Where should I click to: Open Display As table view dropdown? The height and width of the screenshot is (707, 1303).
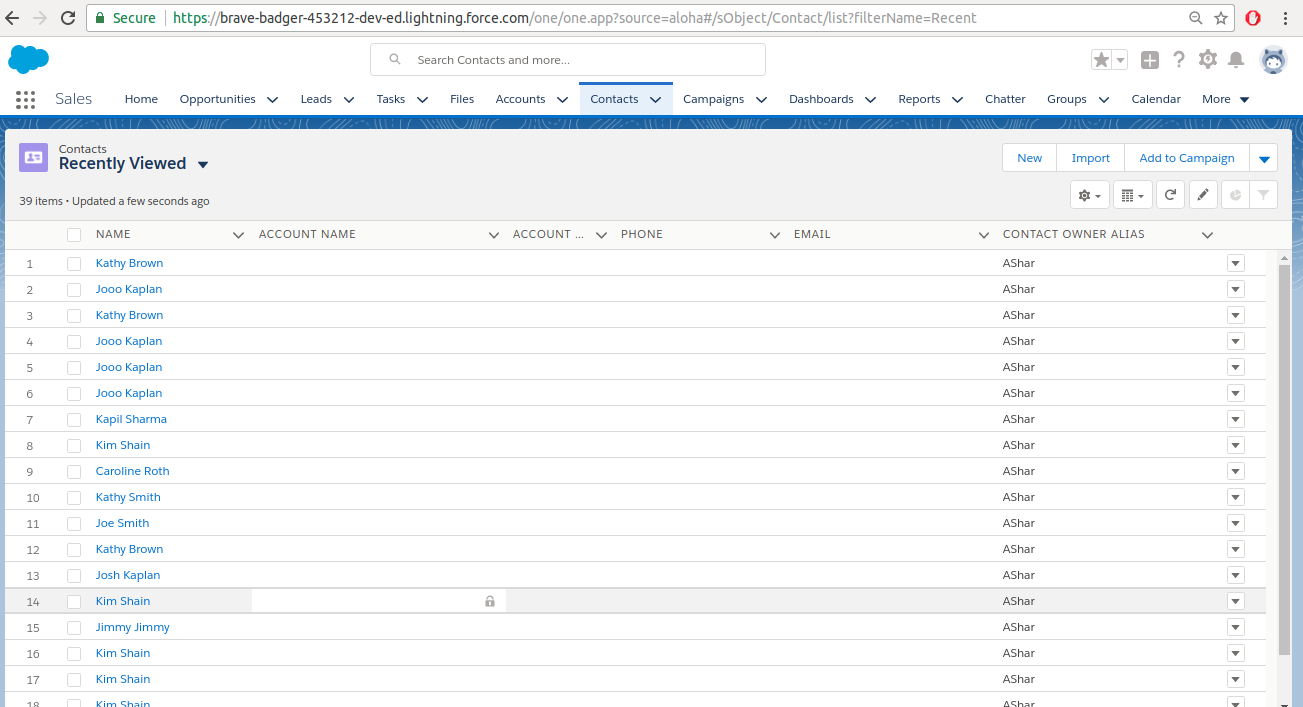[x=1132, y=196]
